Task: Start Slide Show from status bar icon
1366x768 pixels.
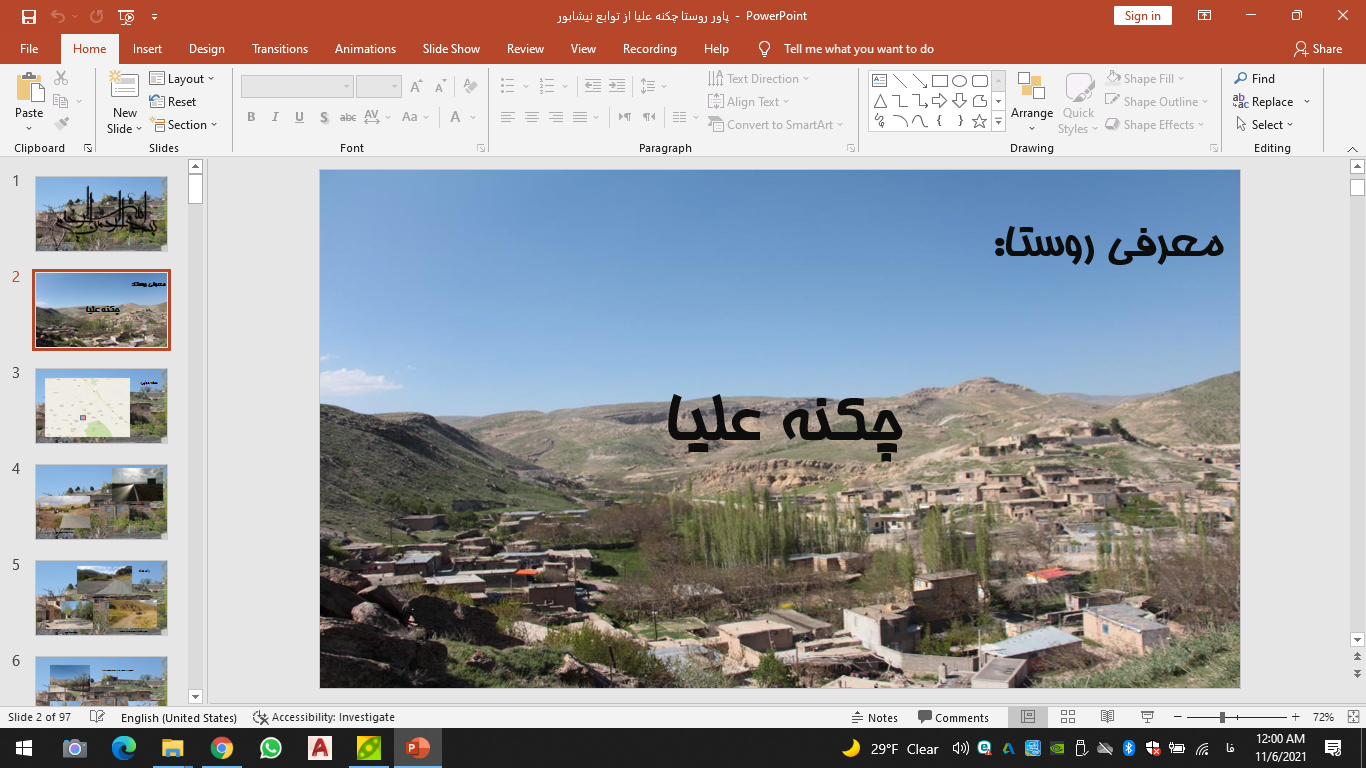Action: point(1147,717)
